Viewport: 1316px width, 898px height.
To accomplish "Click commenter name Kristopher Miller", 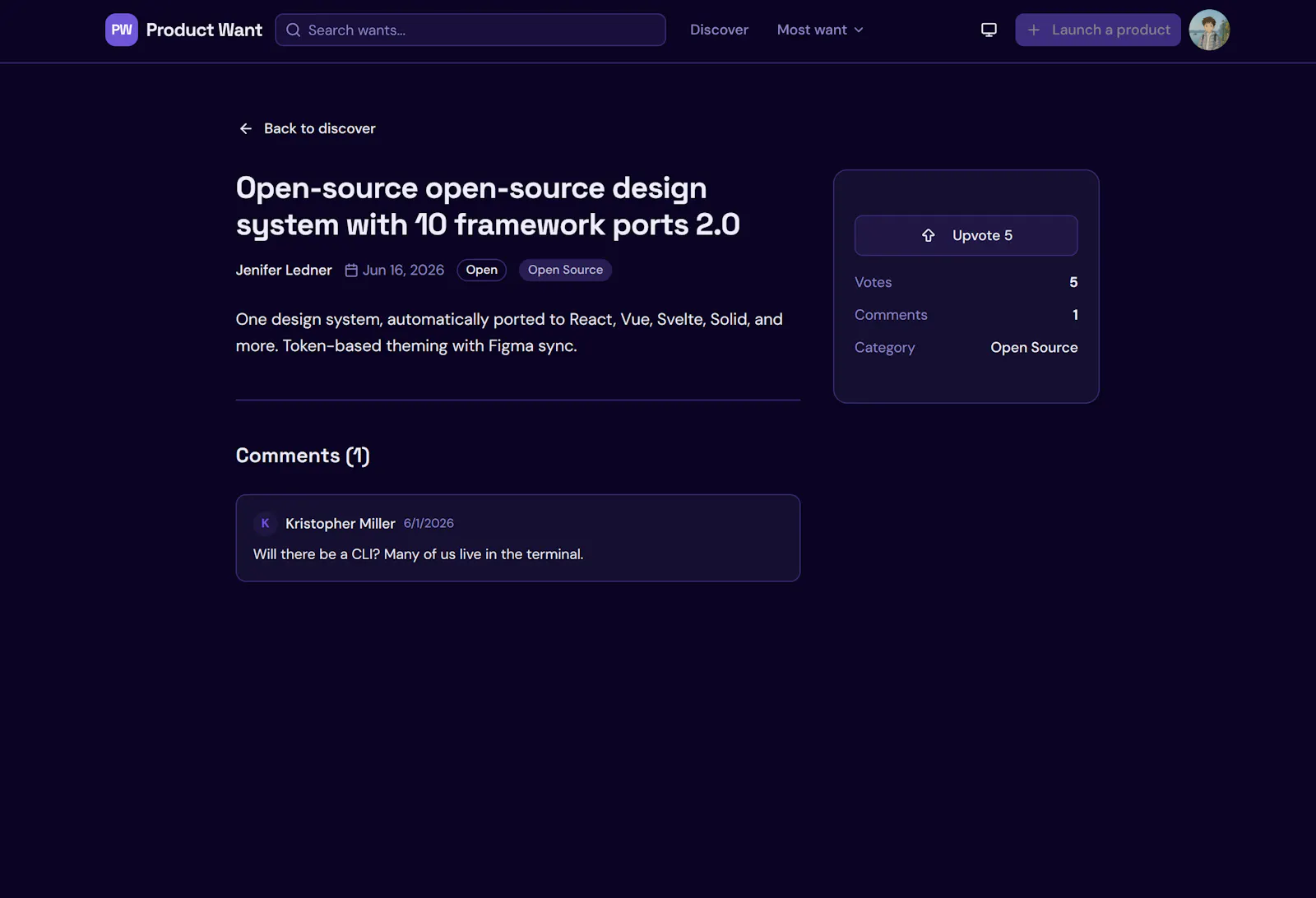I will 341,524.
